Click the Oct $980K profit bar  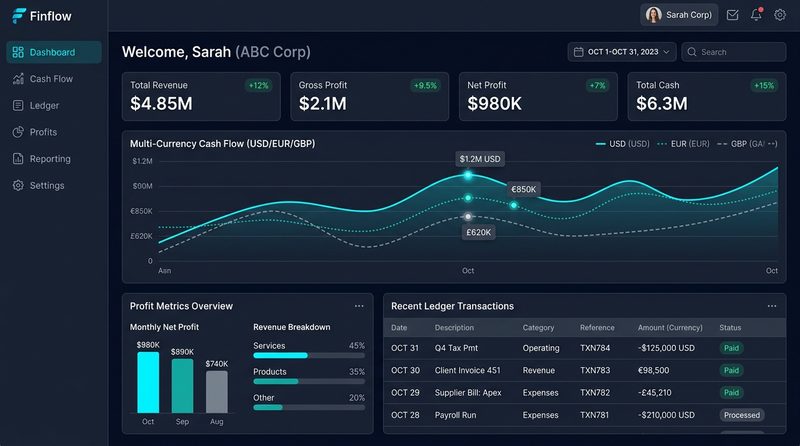(148, 382)
